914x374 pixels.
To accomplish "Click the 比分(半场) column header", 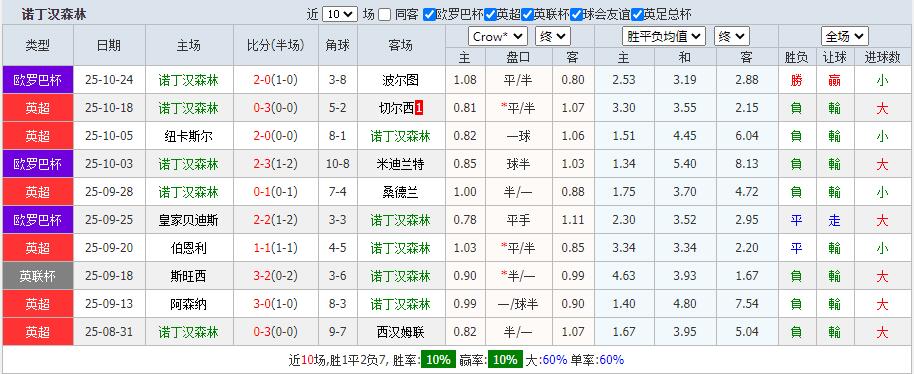I will (275, 45).
